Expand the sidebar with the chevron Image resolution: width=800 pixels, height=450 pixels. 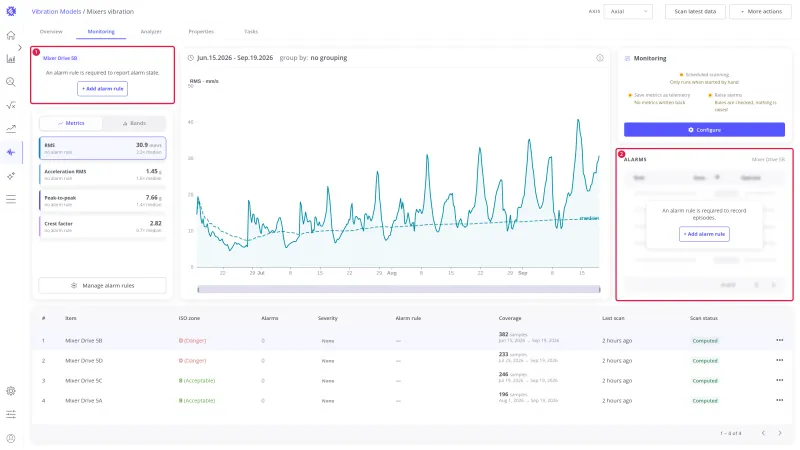(19, 47)
